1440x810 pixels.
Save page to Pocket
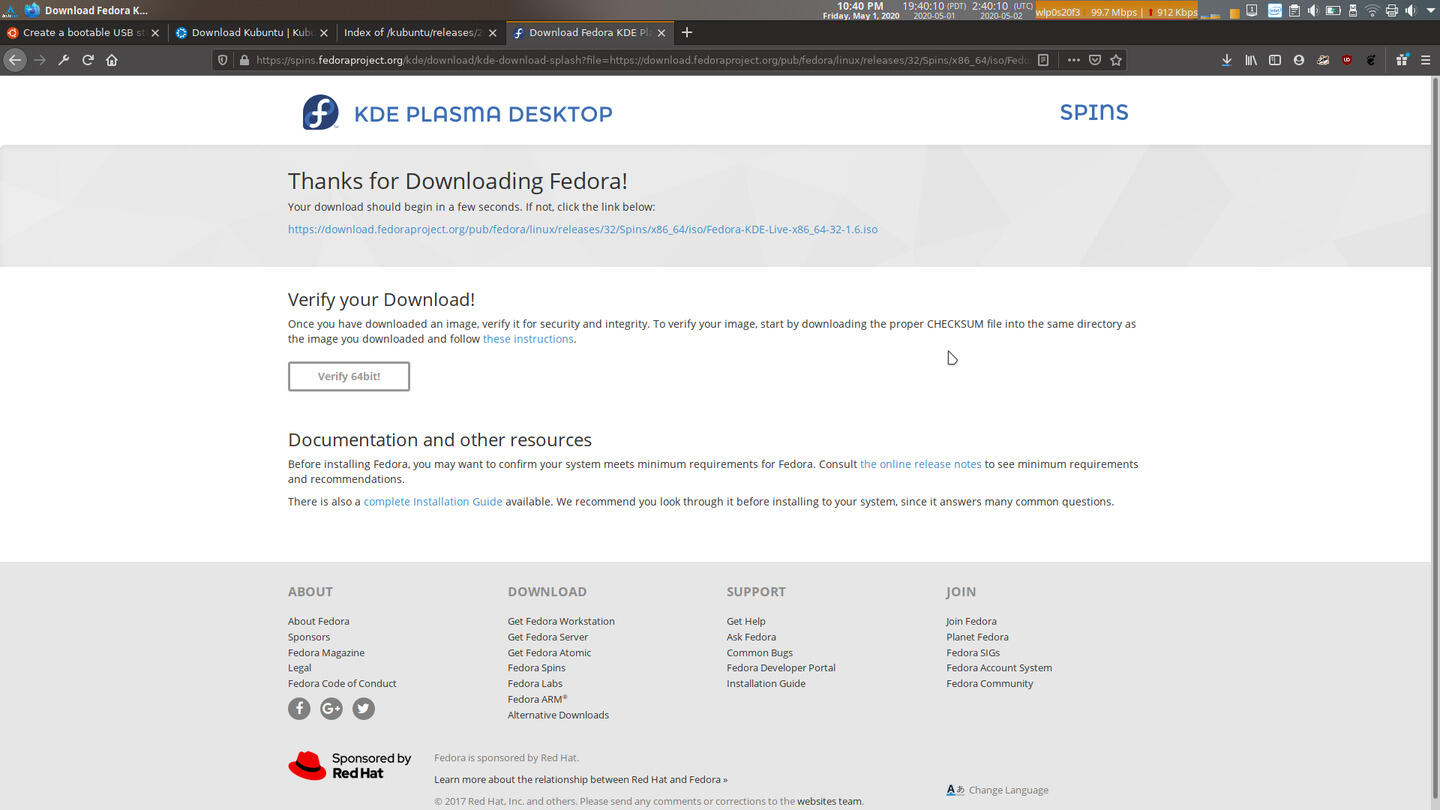(1095, 60)
